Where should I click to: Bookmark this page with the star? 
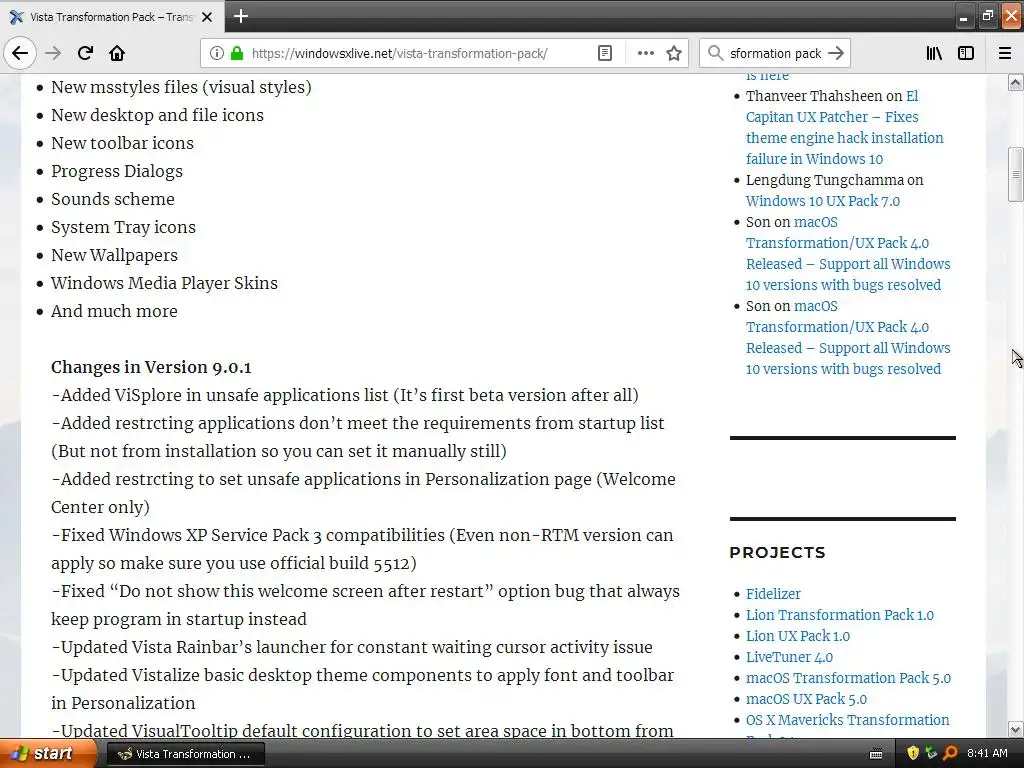coord(674,53)
